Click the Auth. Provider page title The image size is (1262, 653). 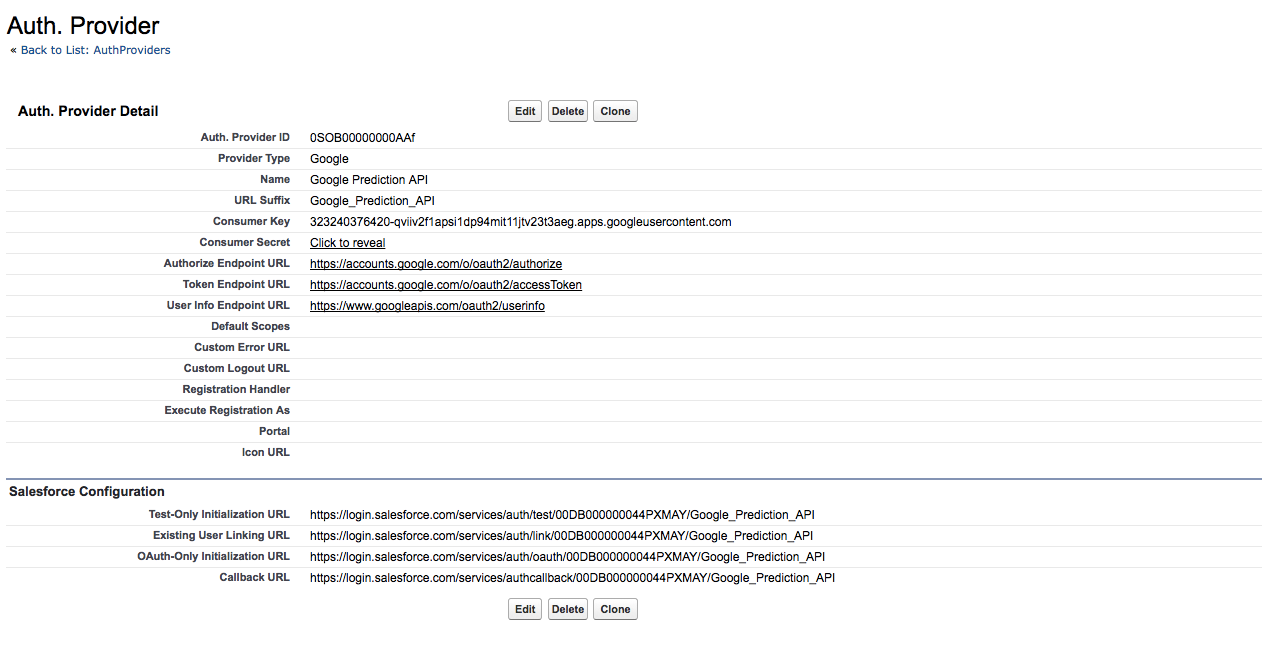click(x=83, y=26)
